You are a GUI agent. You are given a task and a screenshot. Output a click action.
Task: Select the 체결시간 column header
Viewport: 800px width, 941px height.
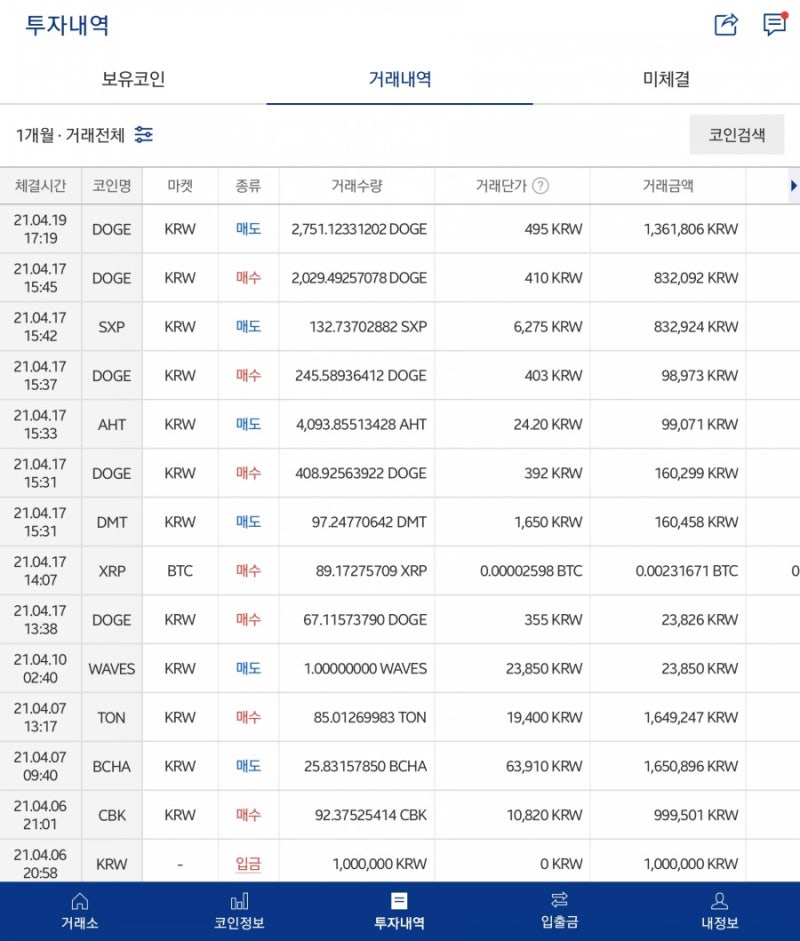click(x=41, y=186)
